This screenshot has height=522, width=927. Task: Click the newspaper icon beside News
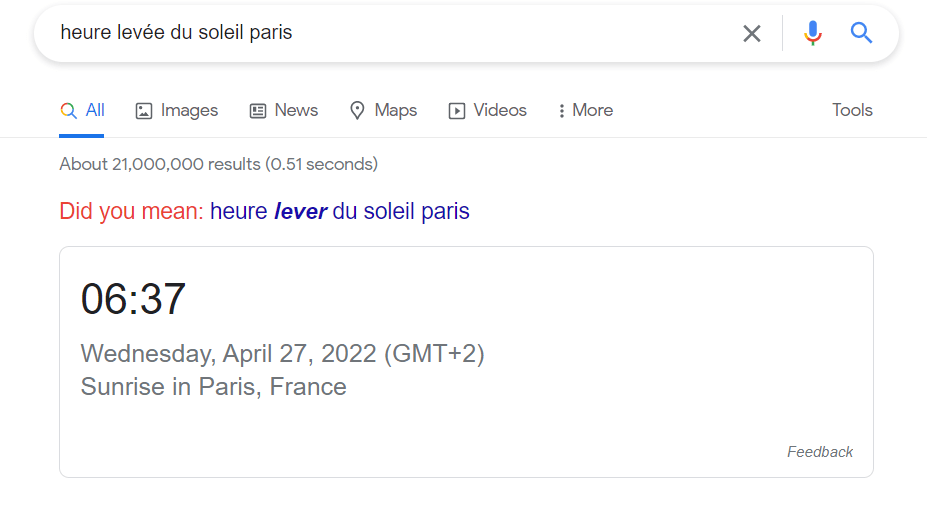[x=258, y=111]
